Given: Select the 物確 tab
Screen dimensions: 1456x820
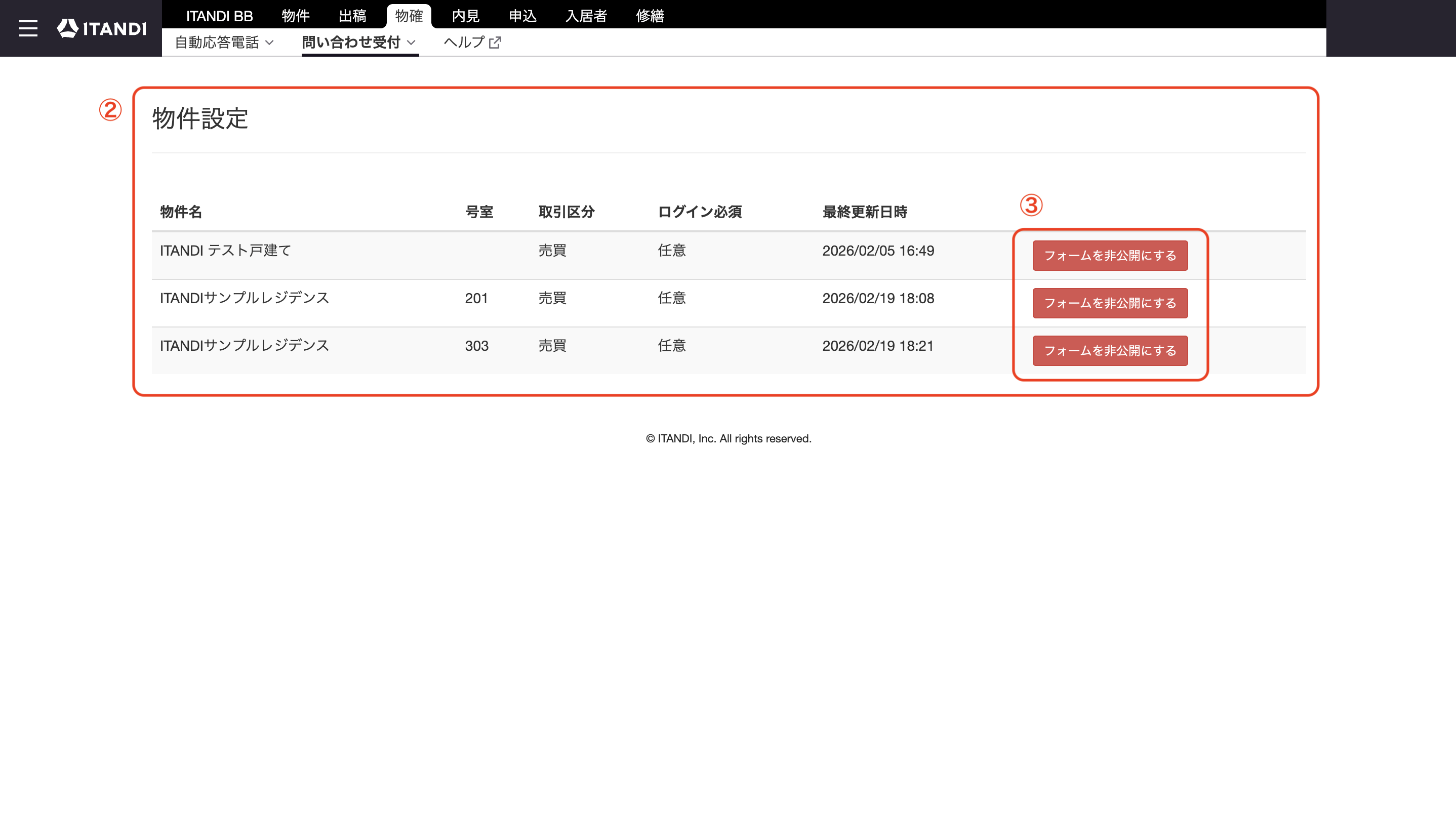Looking at the screenshot, I should point(409,16).
